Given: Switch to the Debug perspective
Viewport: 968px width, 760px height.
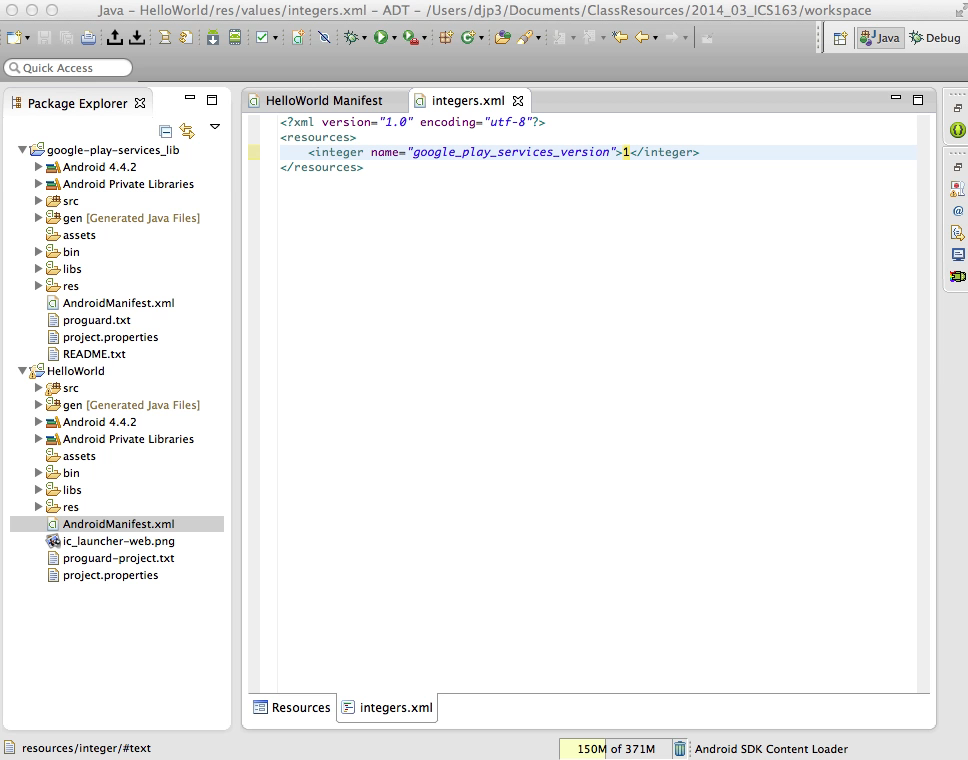Looking at the screenshot, I should (934, 38).
